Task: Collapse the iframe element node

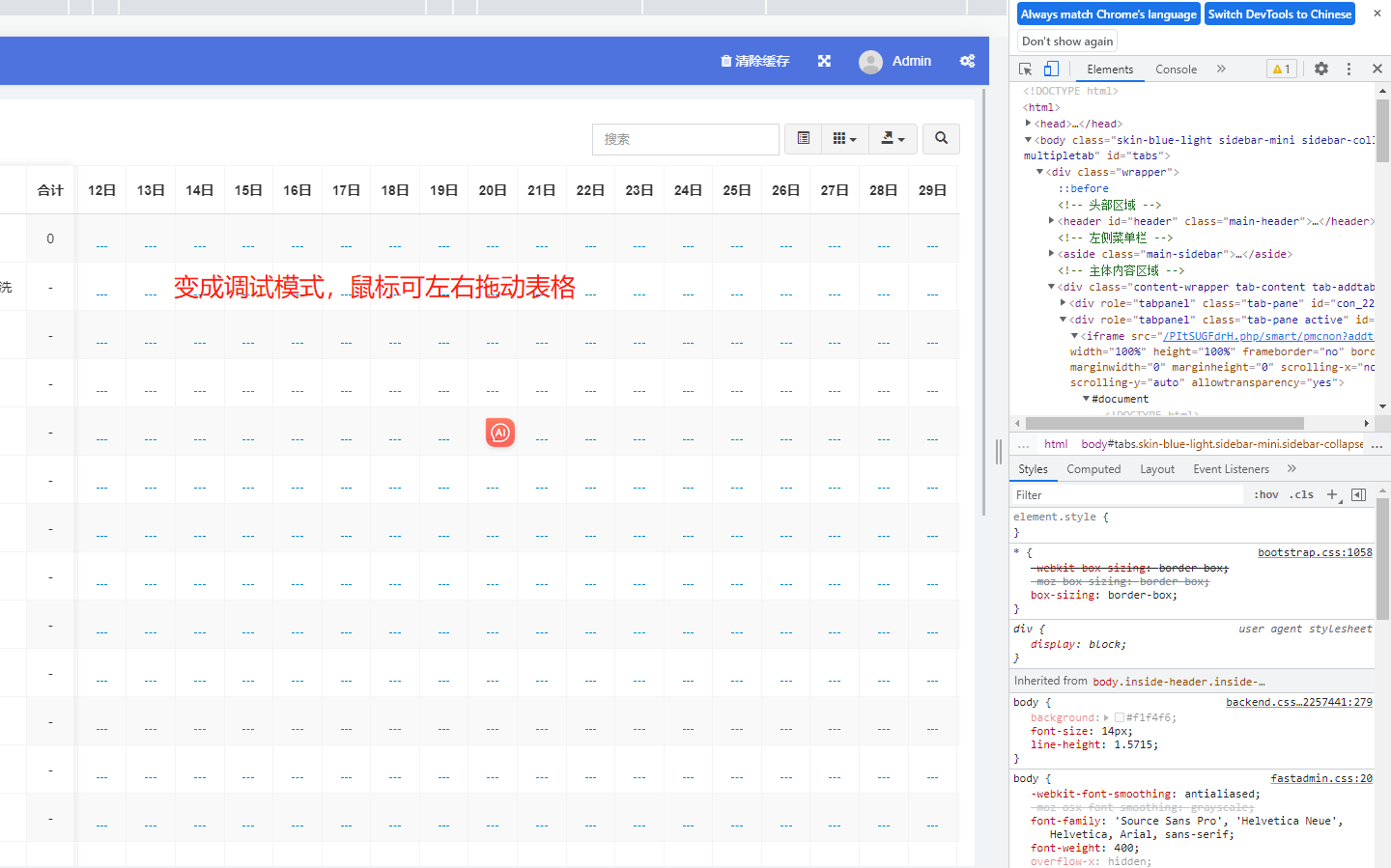Action: point(1074,336)
